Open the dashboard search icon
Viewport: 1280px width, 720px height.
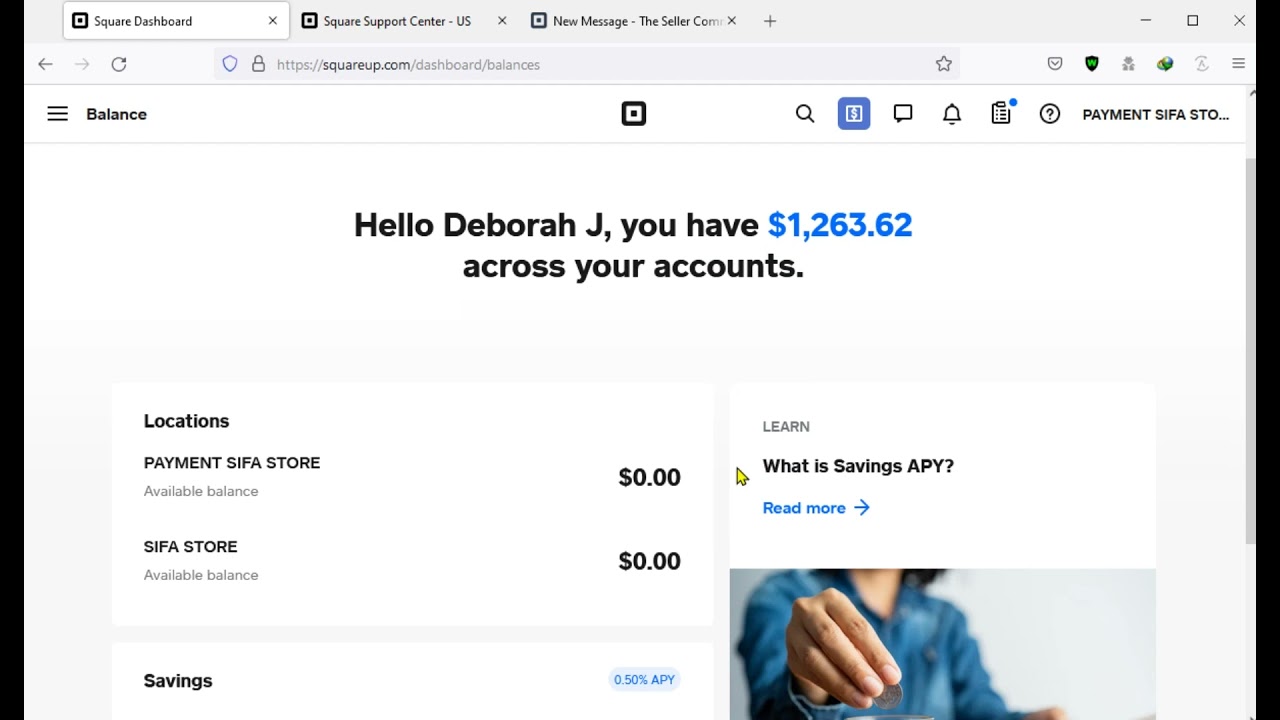click(x=805, y=114)
